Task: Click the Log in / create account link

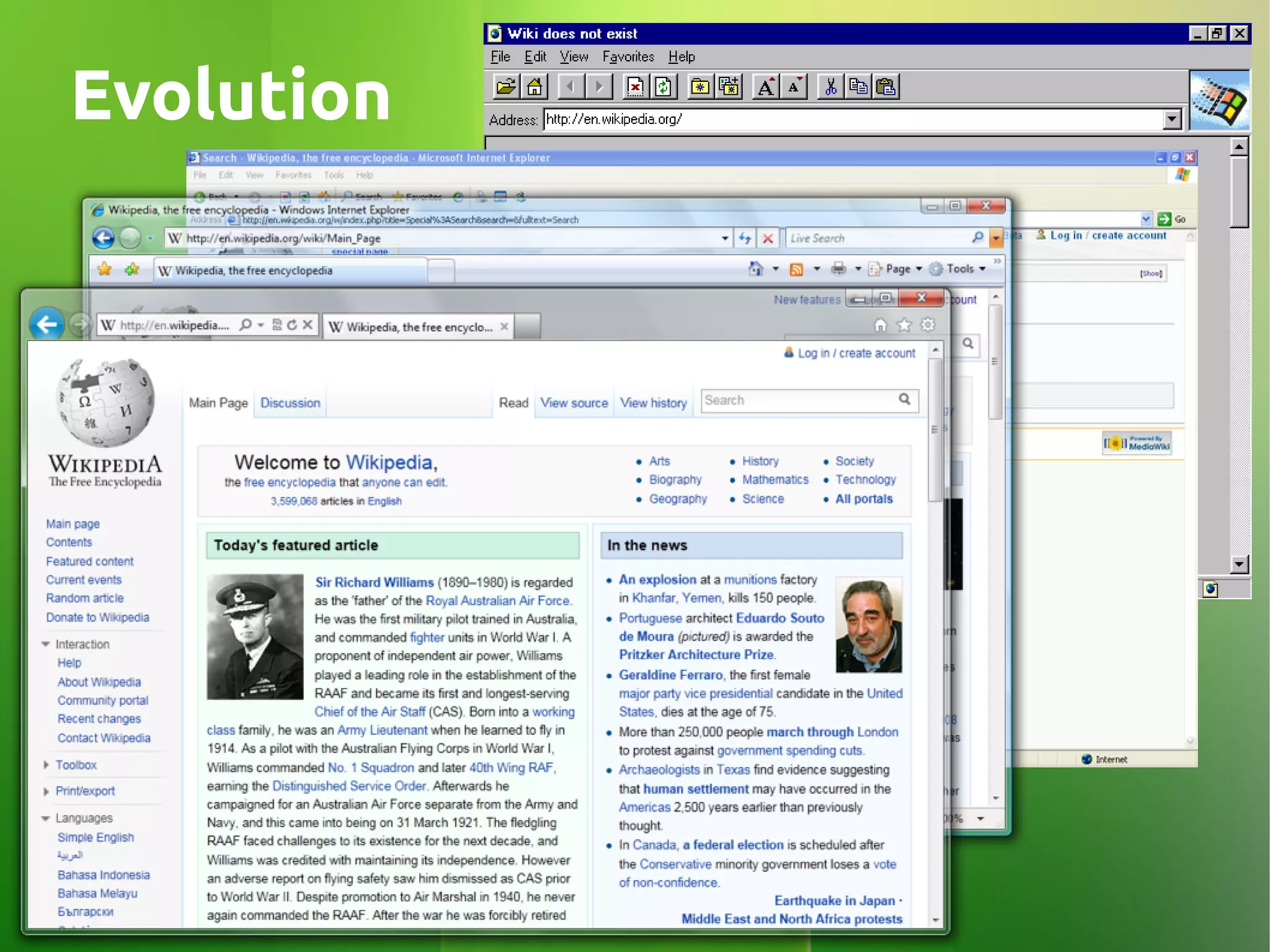Action: point(856,354)
